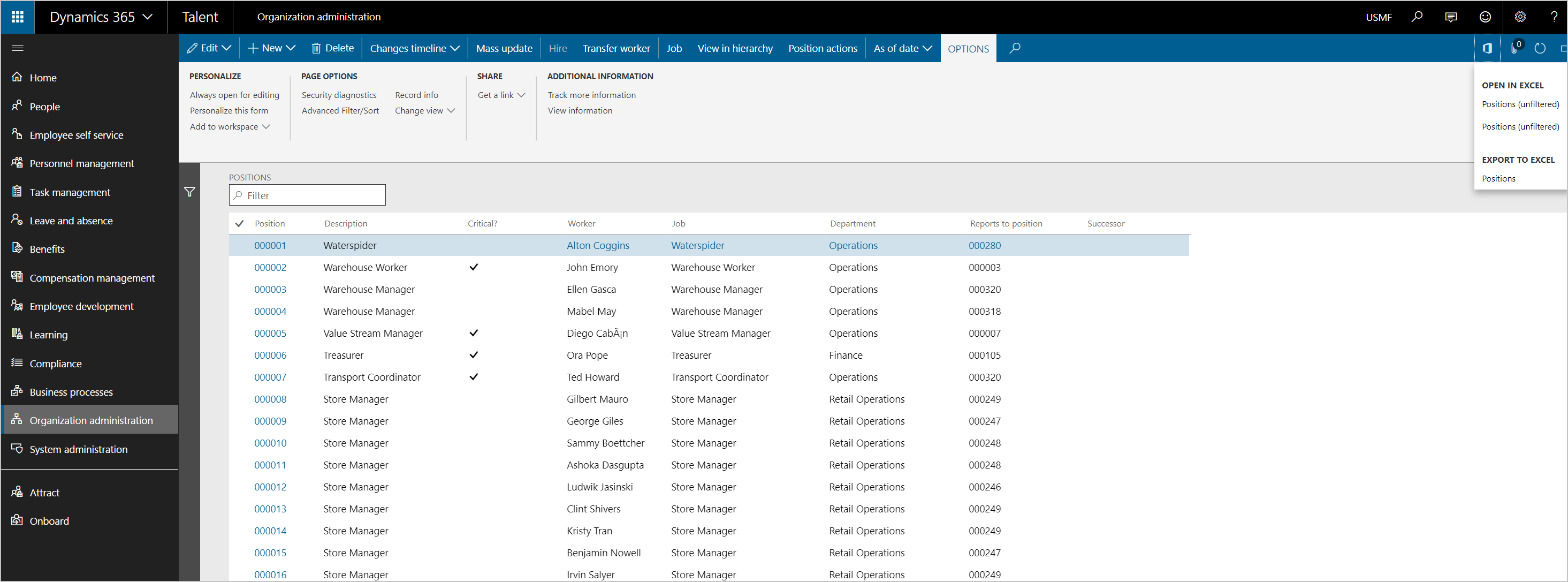Click the Job icon in the toolbar

click(x=672, y=48)
